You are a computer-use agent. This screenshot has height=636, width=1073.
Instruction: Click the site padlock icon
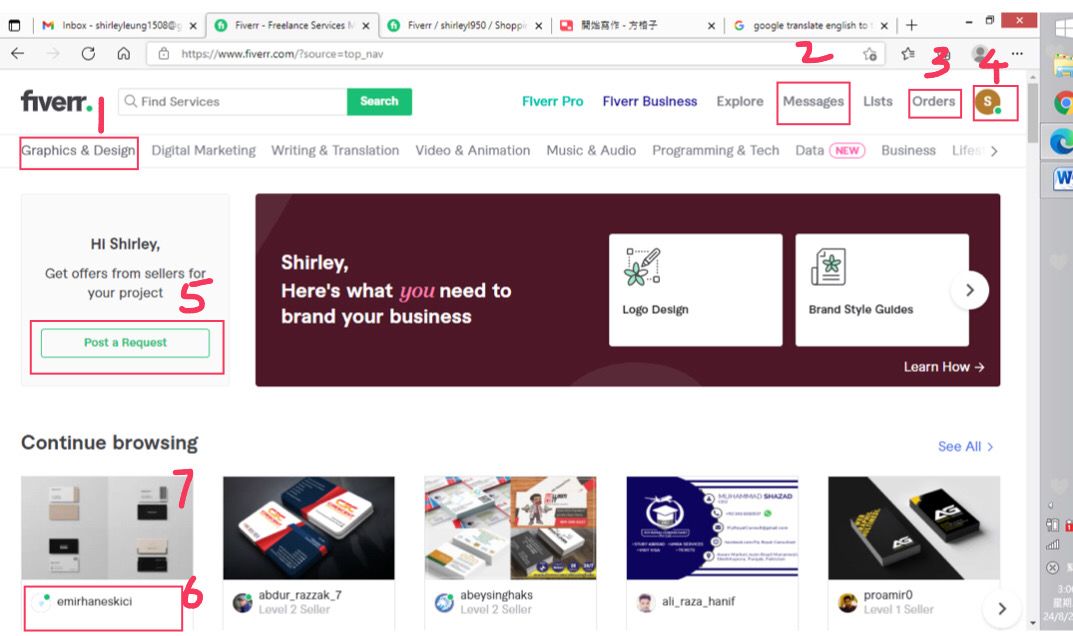(164, 53)
